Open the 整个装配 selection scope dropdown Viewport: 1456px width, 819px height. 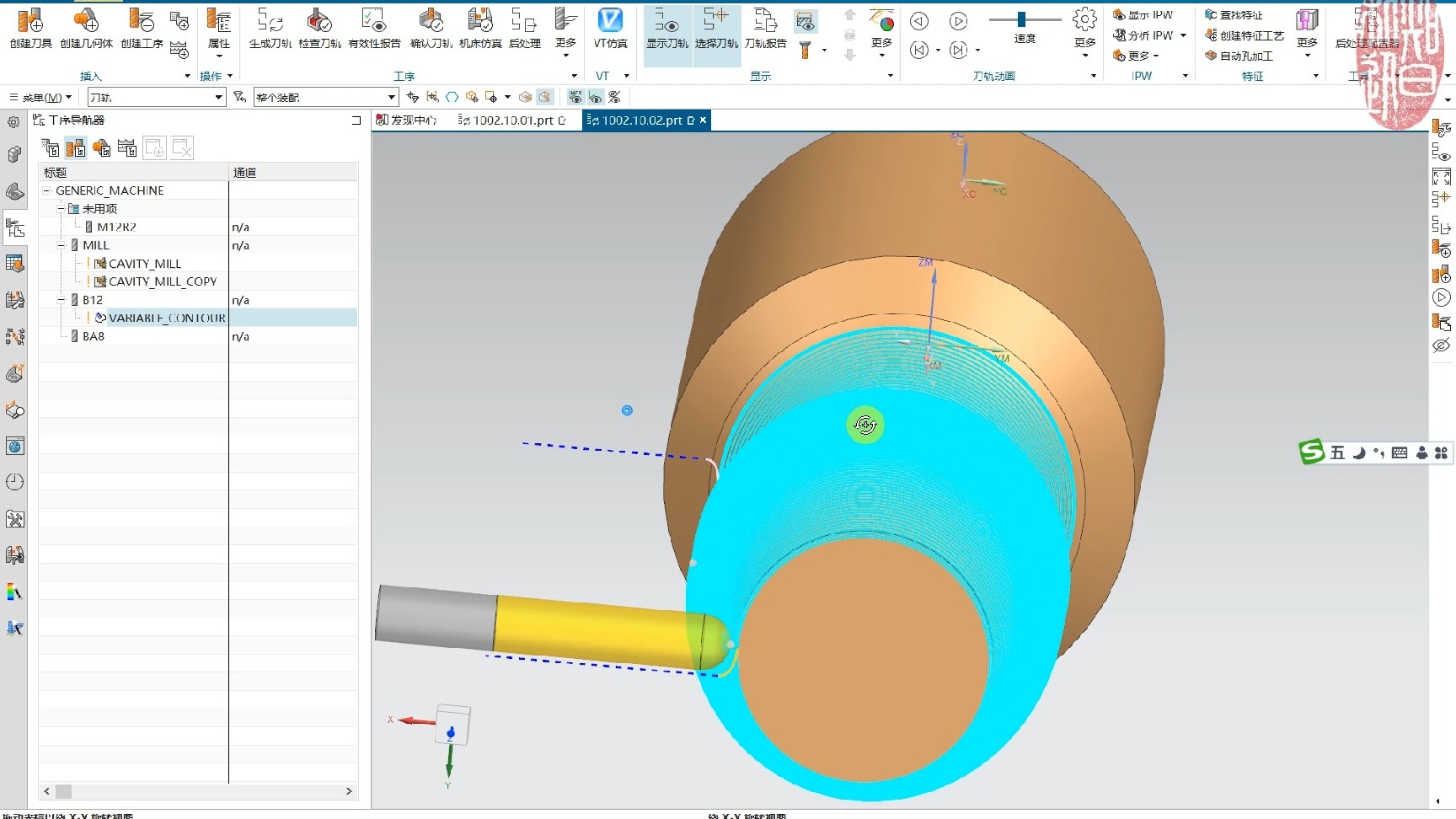click(391, 98)
